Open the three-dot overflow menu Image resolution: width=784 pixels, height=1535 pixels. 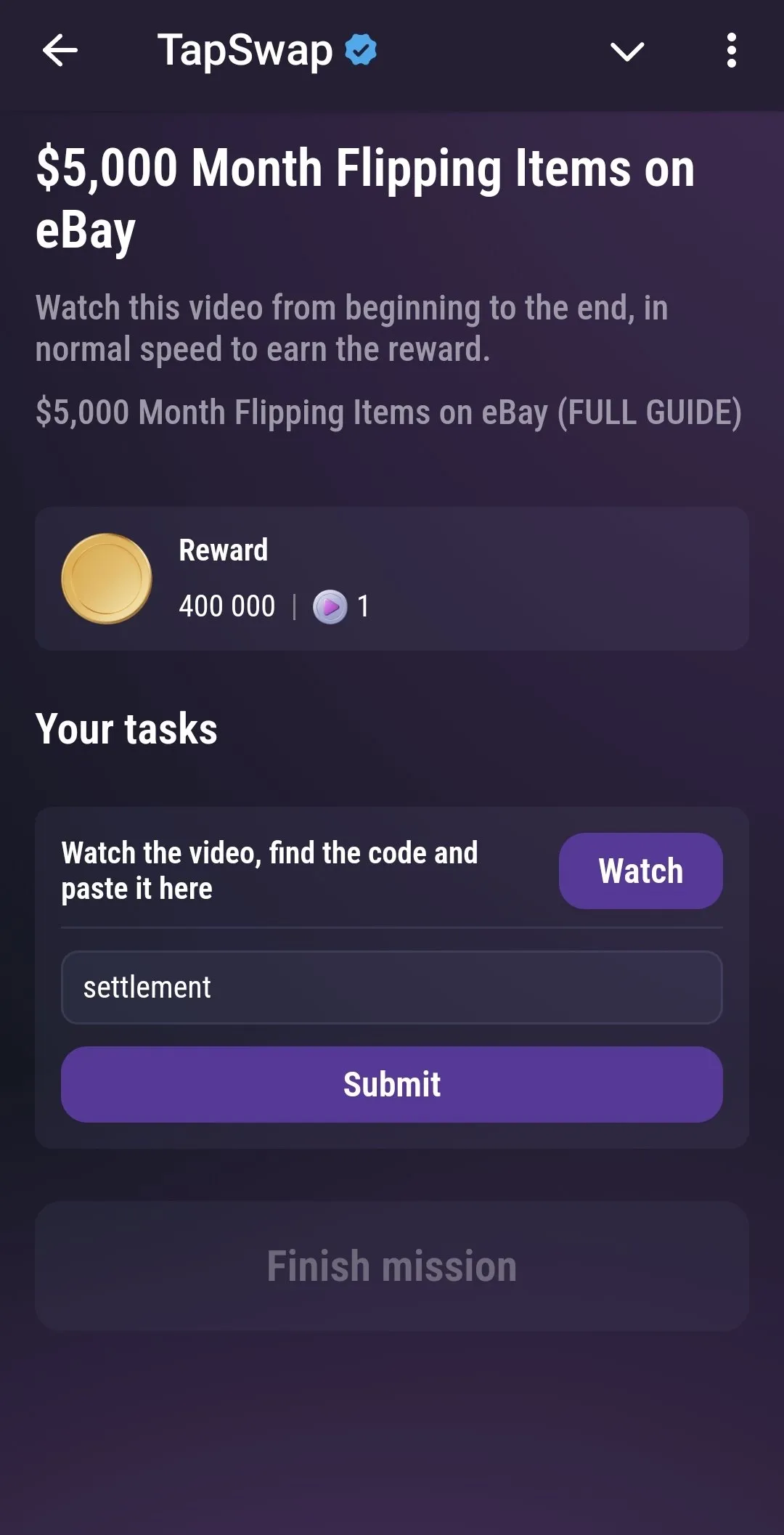[x=731, y=51]
